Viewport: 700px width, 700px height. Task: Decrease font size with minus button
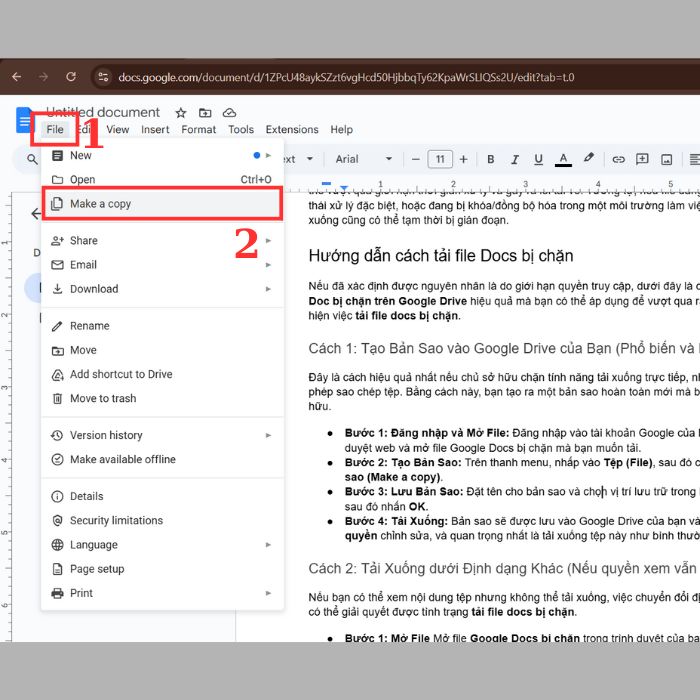[416, 159]
